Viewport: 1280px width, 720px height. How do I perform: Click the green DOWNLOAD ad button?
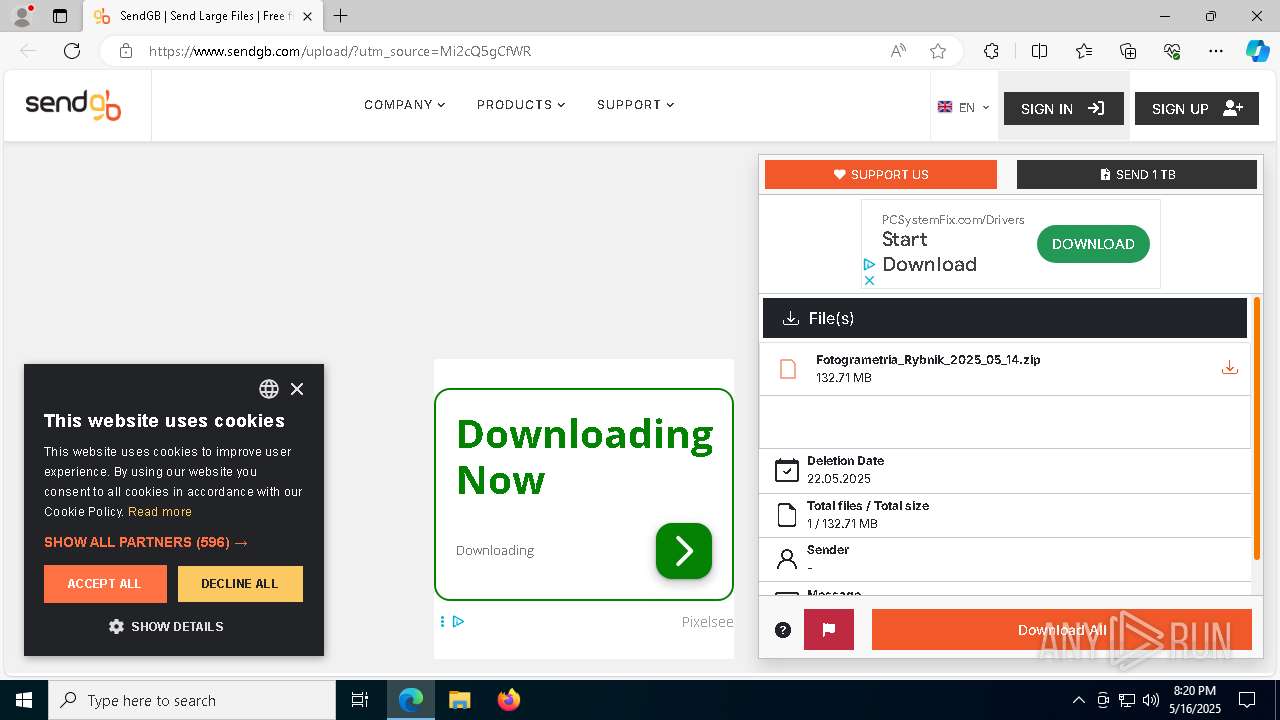click(x=1093, y=244)
